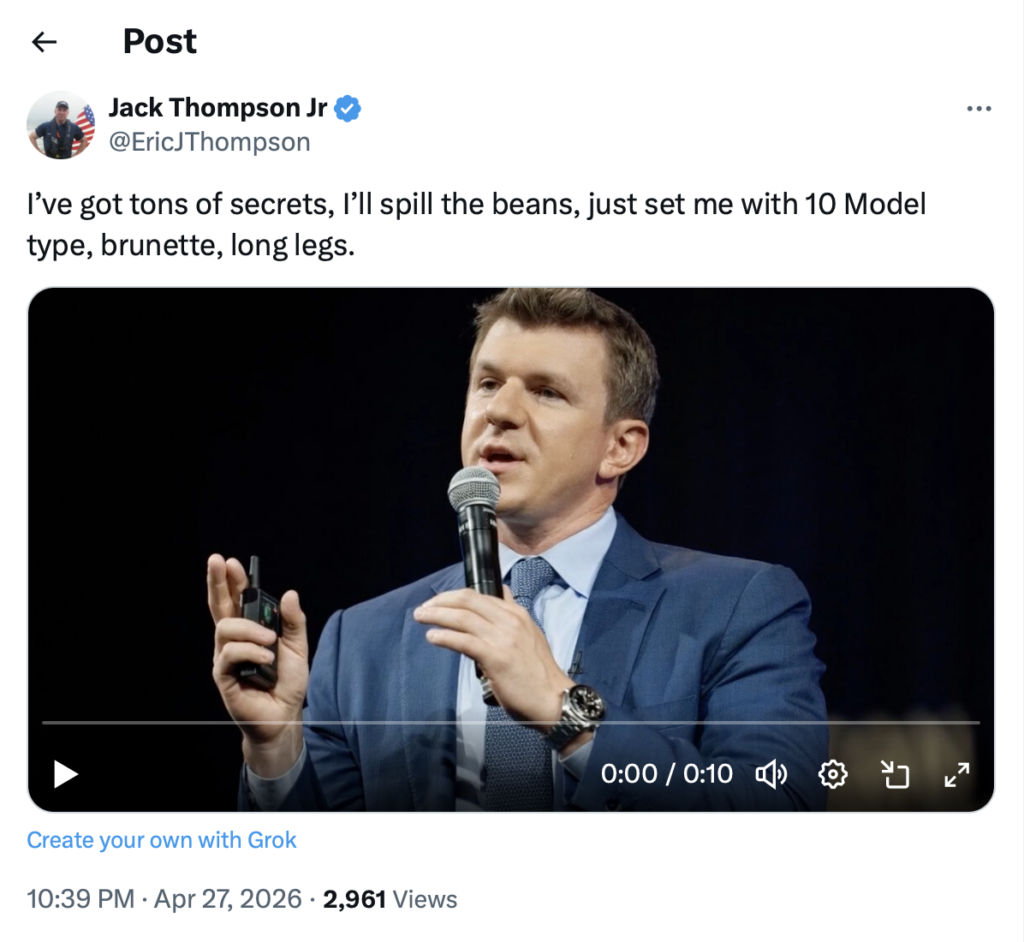Click the 'Post' page heading
The height and width of the screenshot is (942, 1024).
160,42
